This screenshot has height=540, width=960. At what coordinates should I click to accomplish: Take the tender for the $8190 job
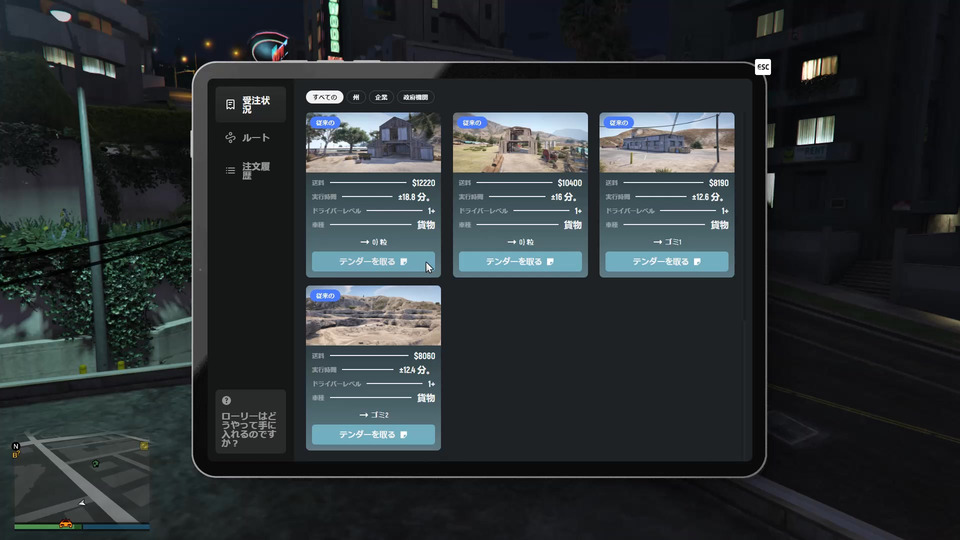tap(667, 261)
